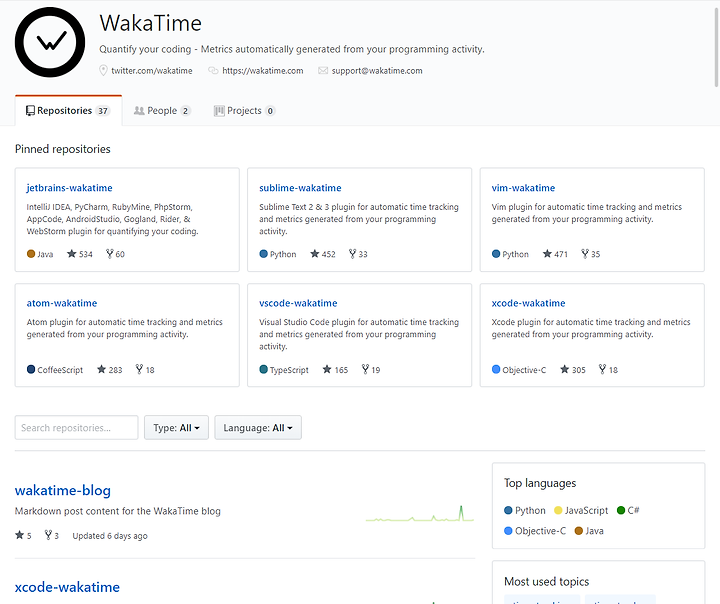Click the wakatime-blog activity sparkline graph
This screenshot has width=720, height=604.
tap(420, 514)
